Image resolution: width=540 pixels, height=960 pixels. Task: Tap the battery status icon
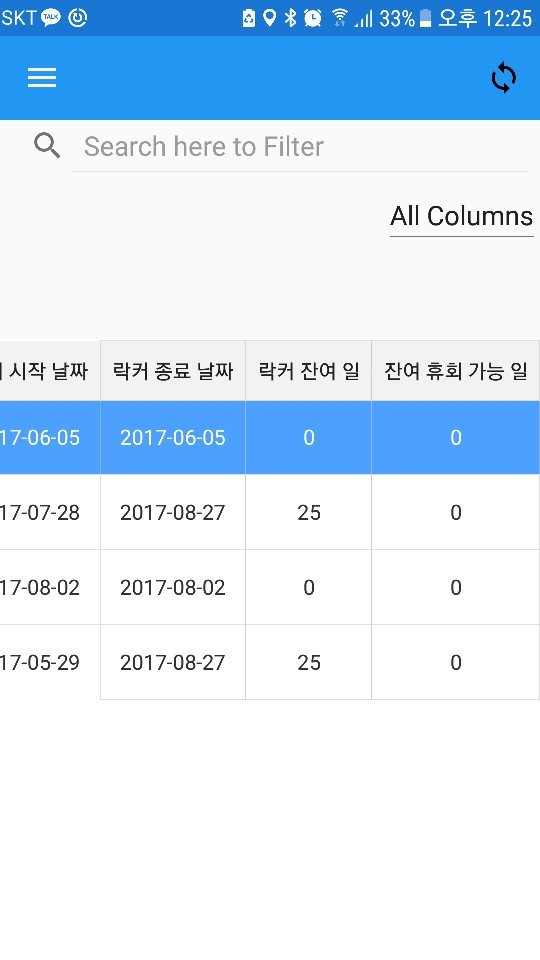point(426,18)
